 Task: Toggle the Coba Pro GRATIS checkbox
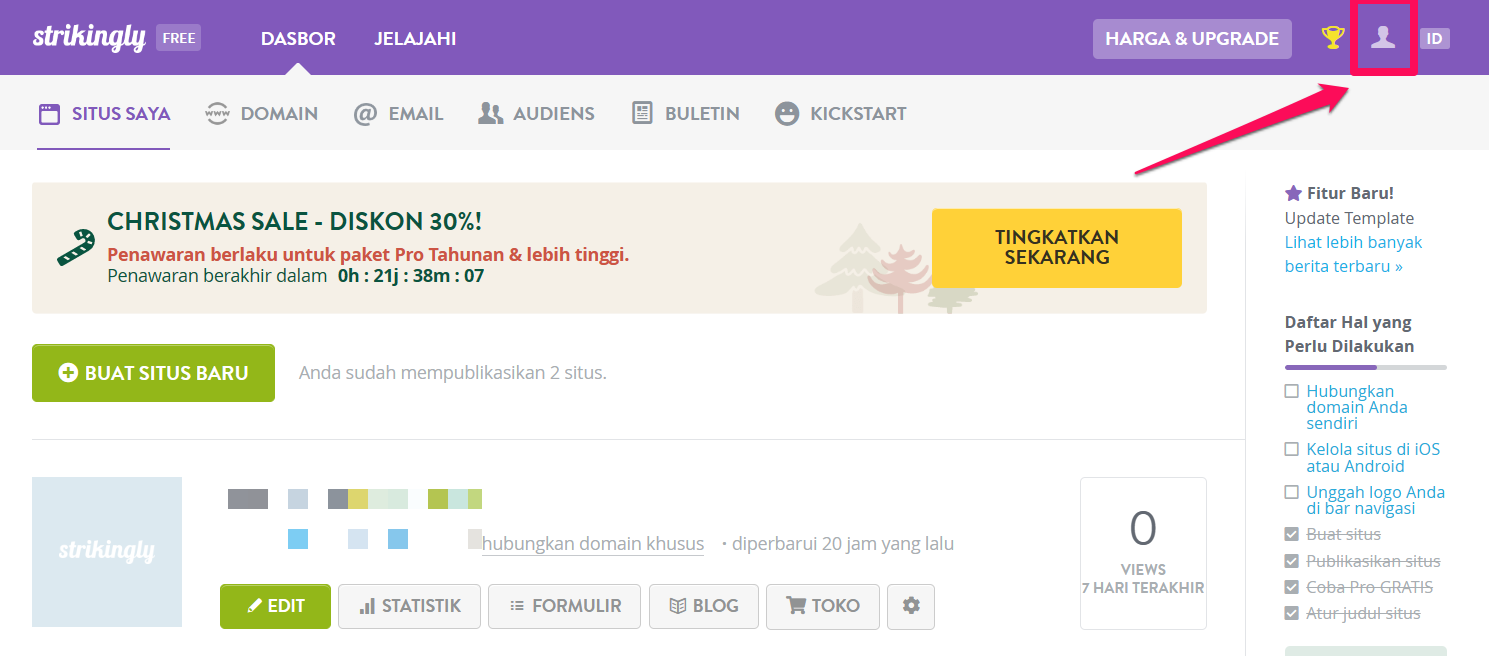coord(1292,587)
